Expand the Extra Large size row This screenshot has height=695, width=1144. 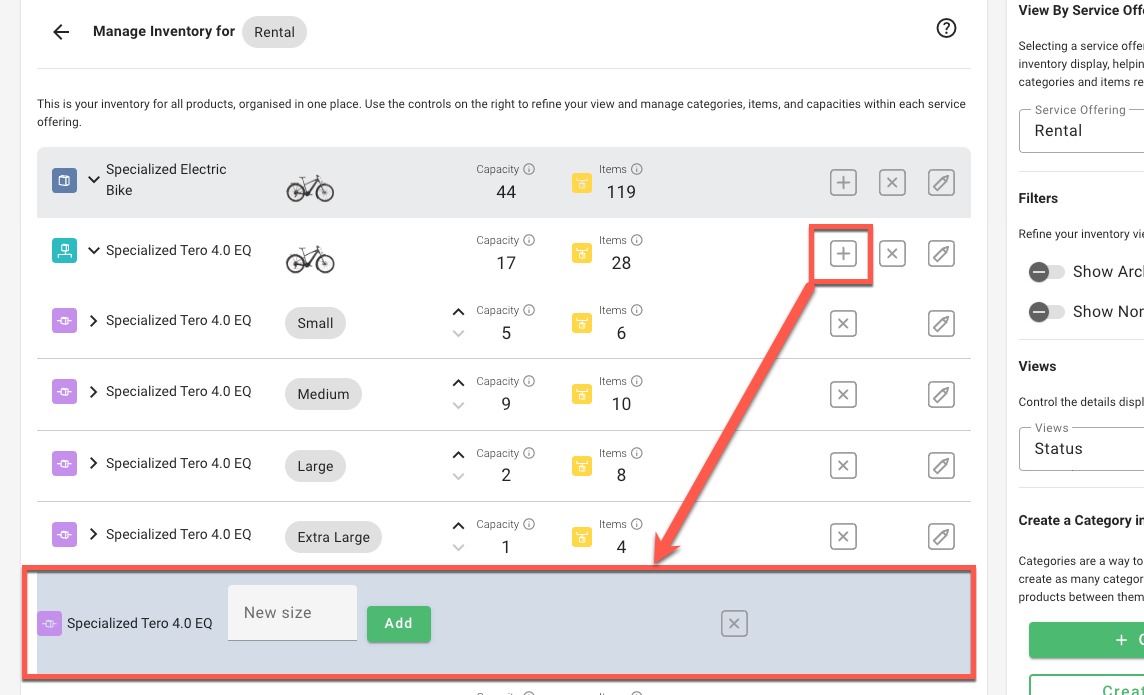coord(93,535)
